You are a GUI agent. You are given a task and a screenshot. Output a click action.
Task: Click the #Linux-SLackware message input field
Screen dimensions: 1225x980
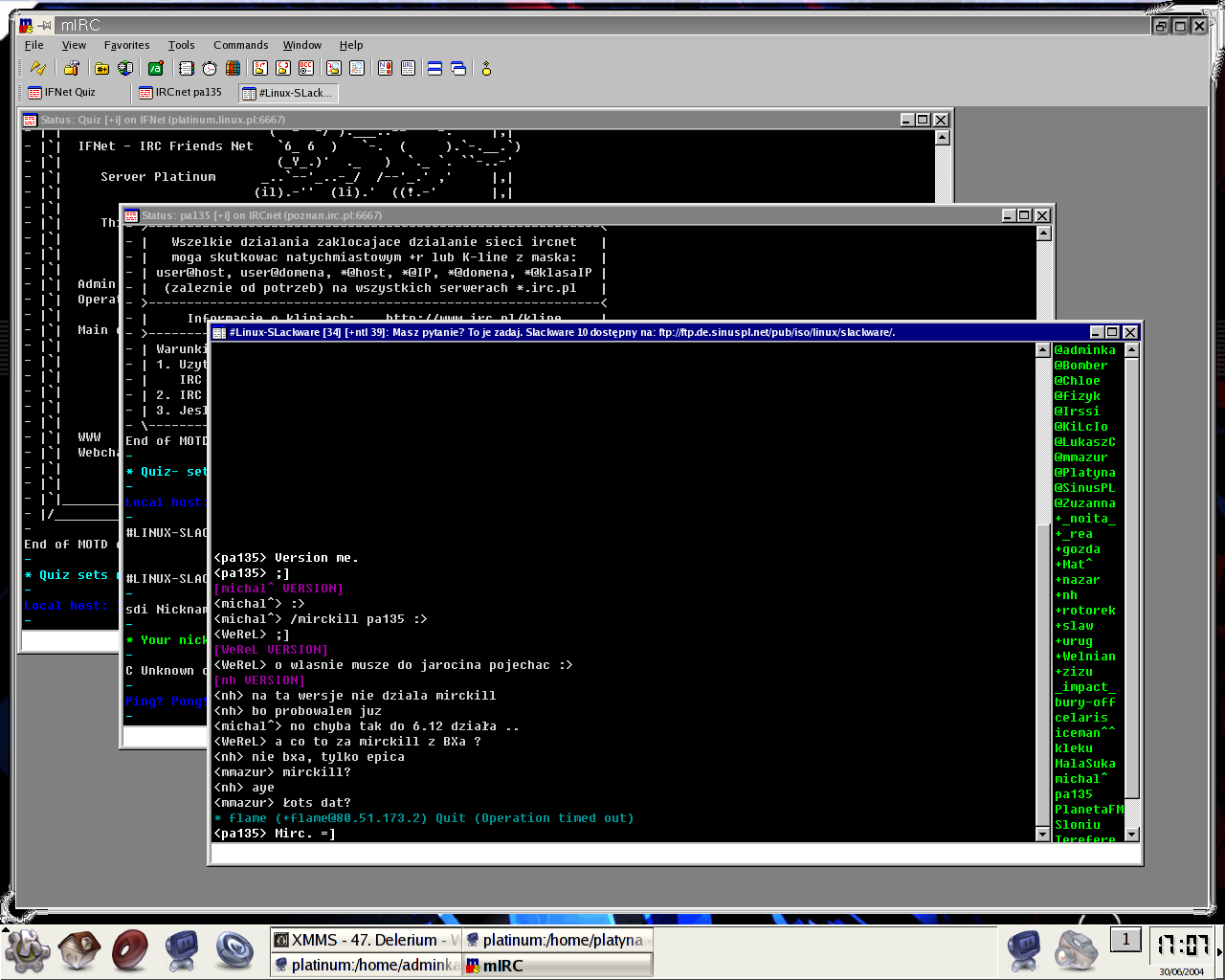pos(676,854)
